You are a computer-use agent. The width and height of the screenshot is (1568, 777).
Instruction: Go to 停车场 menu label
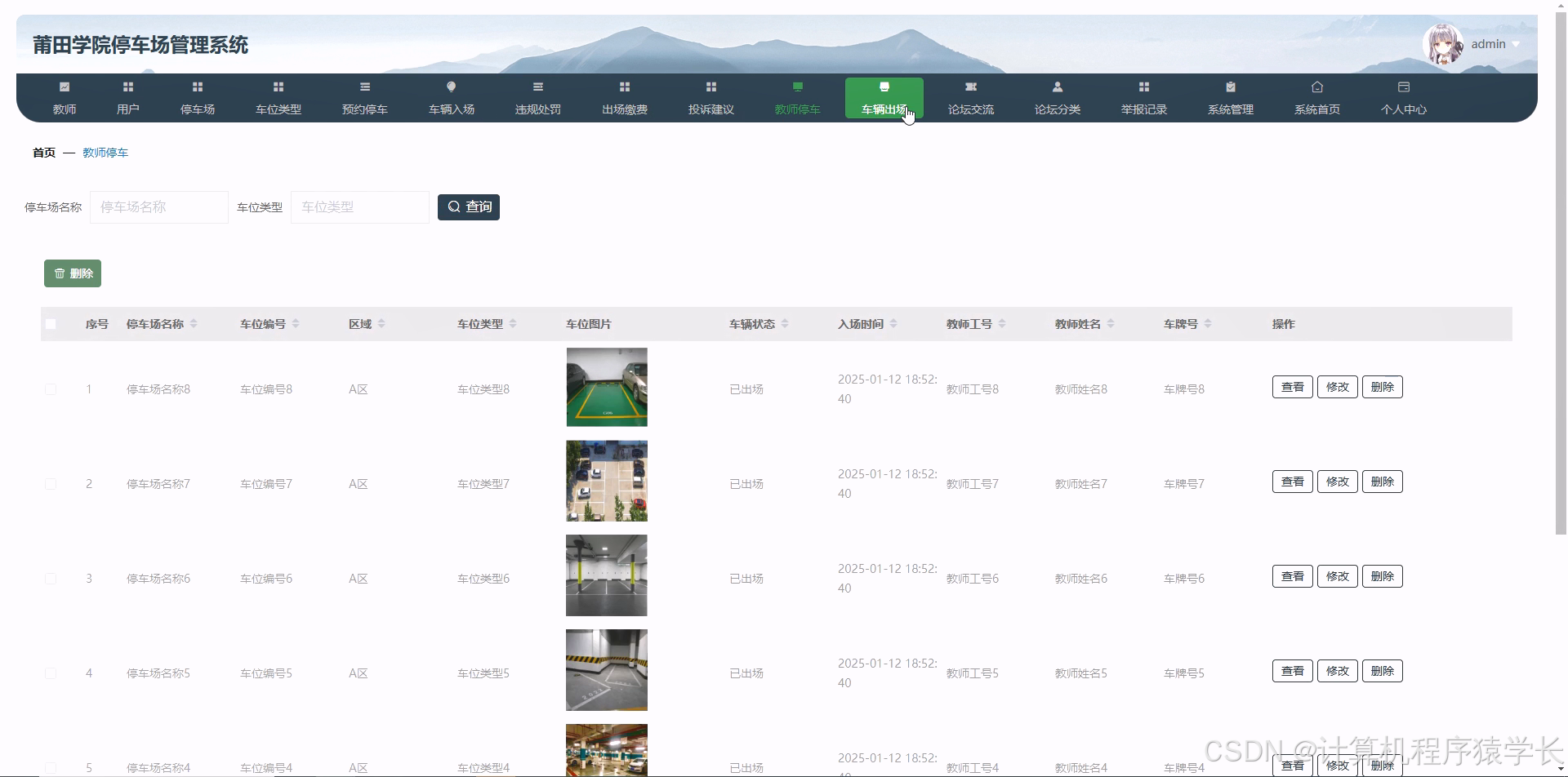coord(198,109)
